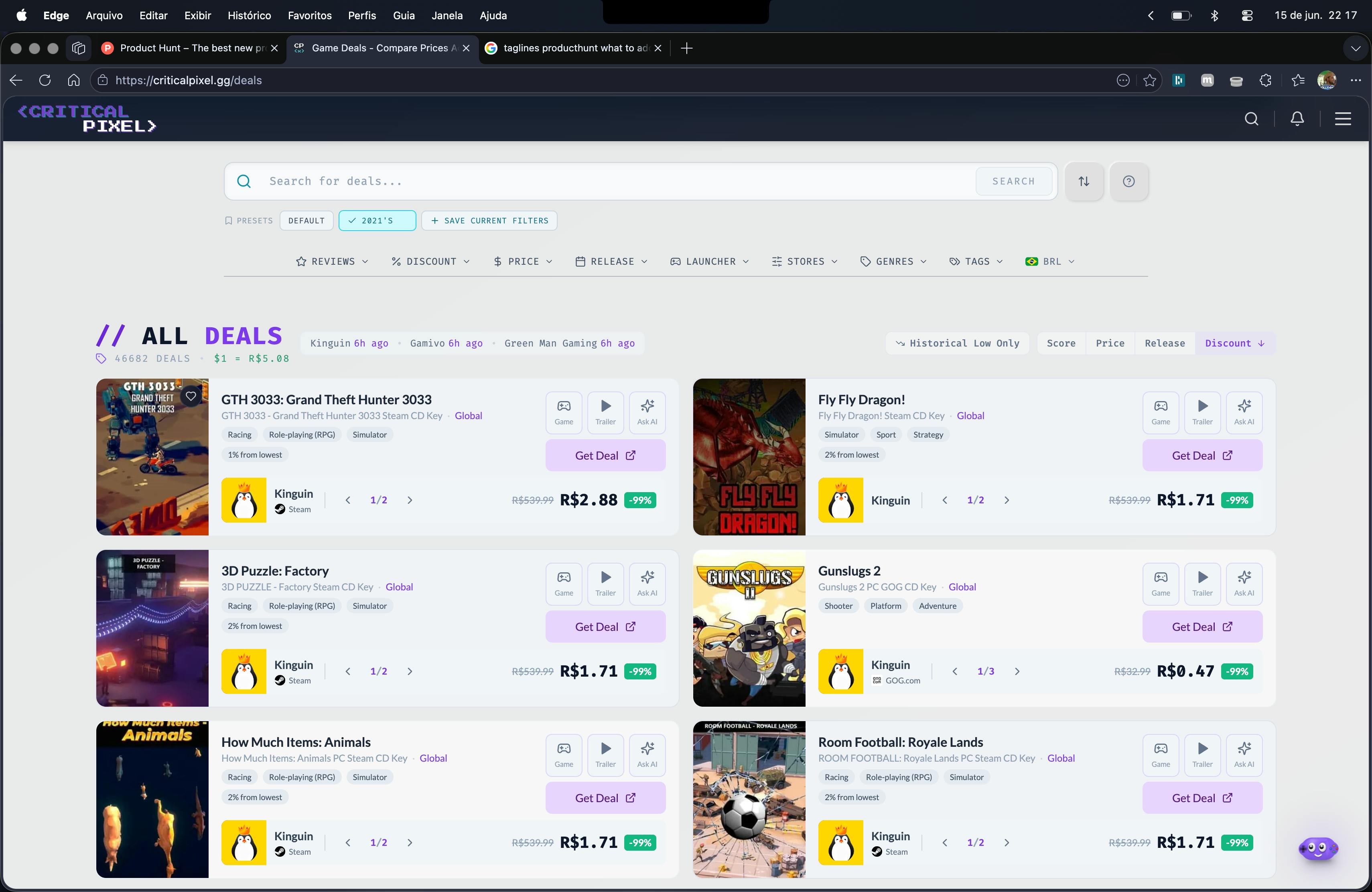Expand the GENRES filter
The image size is (1372, 892).
coord(893,261)
